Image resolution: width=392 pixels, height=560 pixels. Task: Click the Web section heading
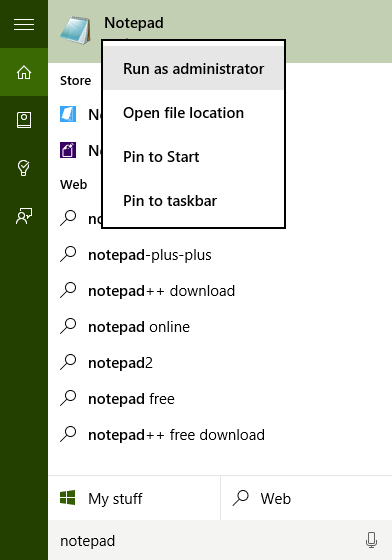point(74,185)
